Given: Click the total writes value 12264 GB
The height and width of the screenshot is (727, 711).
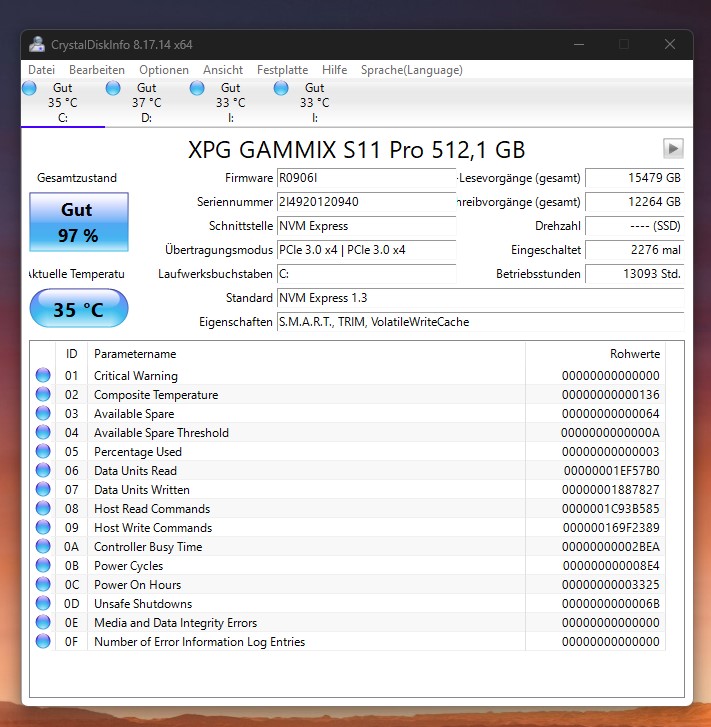Looking at the screenshot, I should 634,202.
